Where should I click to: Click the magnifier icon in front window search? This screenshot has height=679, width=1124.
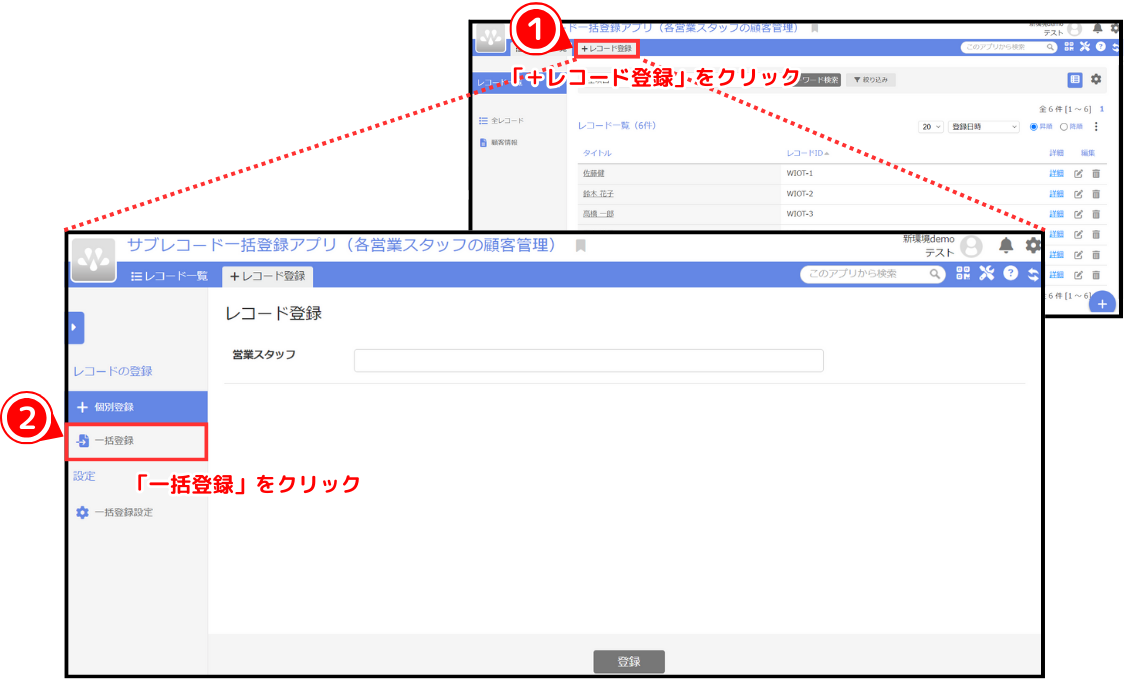click(x=934, y=274)
